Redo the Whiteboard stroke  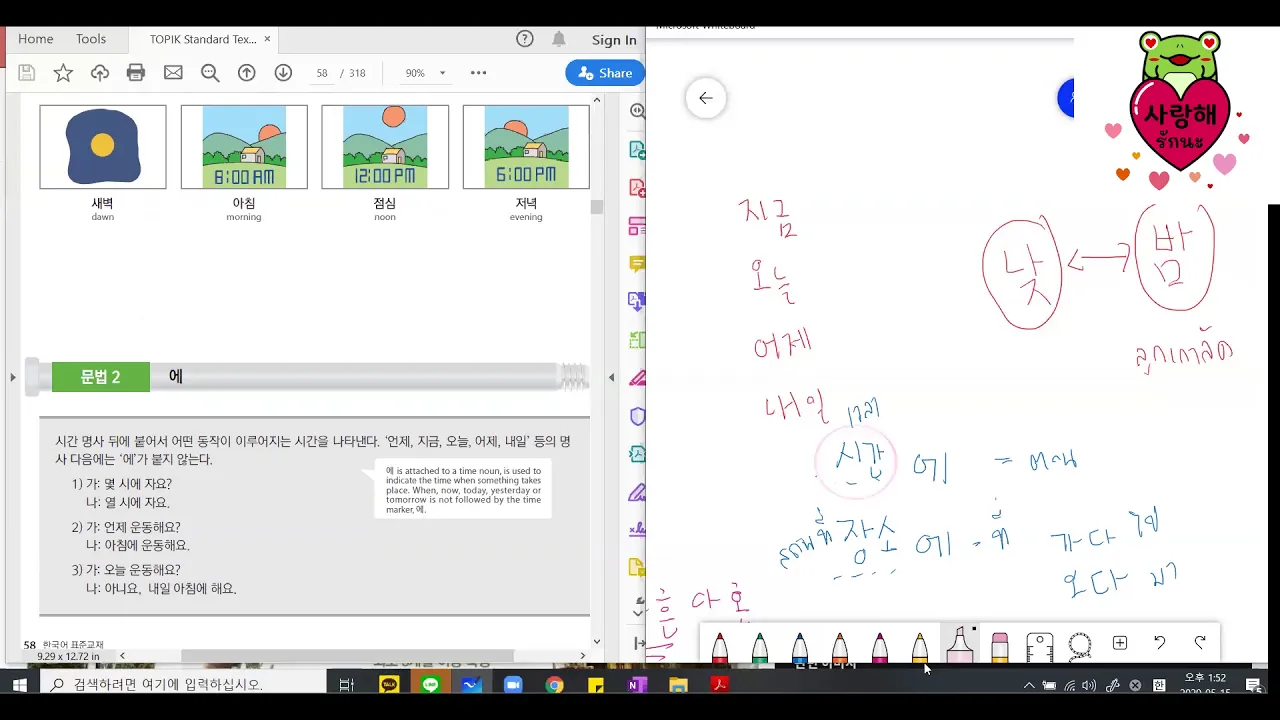pos(1200,643)
